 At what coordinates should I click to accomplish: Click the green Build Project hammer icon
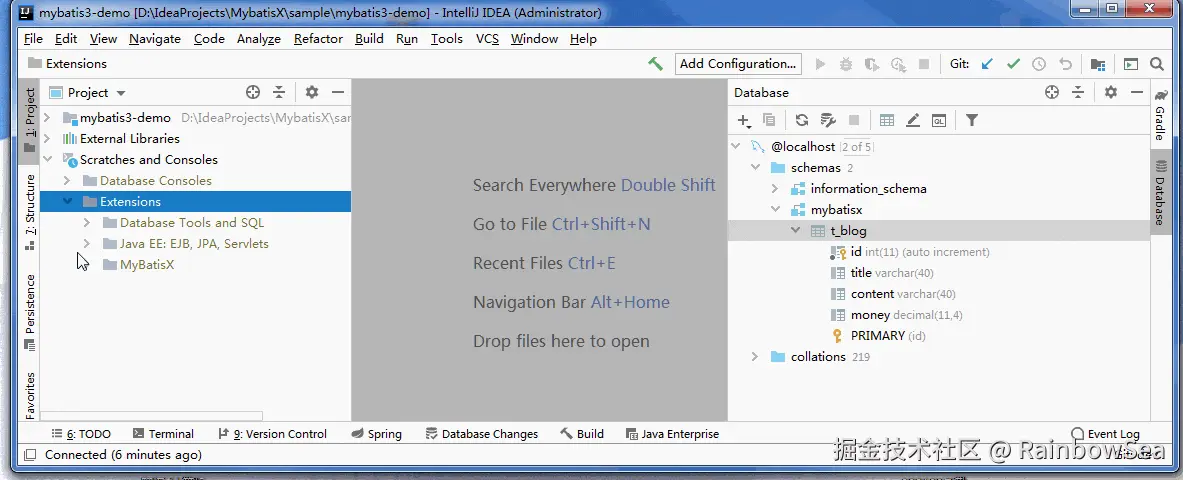pos(656,64)
